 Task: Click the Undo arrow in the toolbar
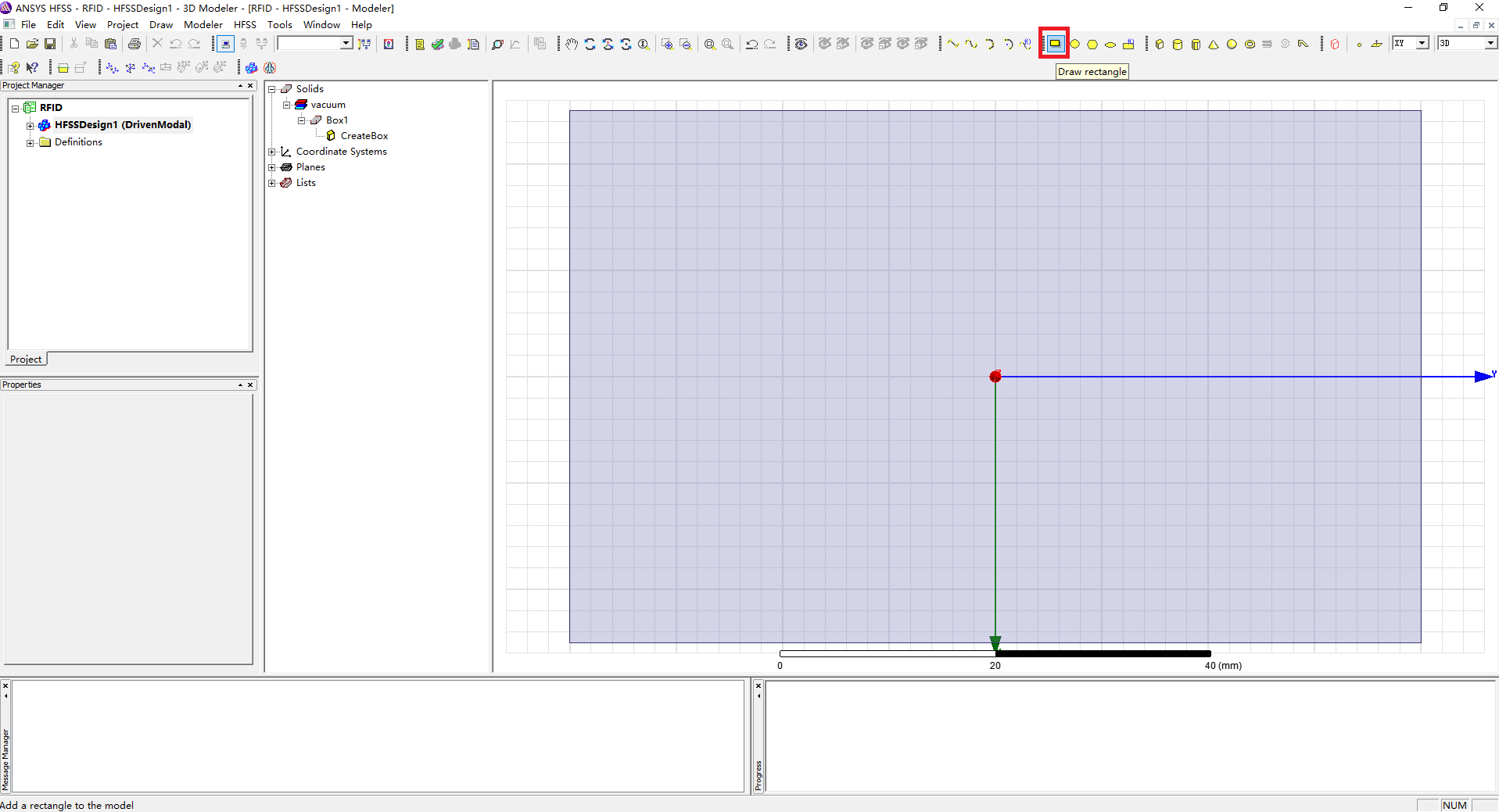click(x=176, y=45)
